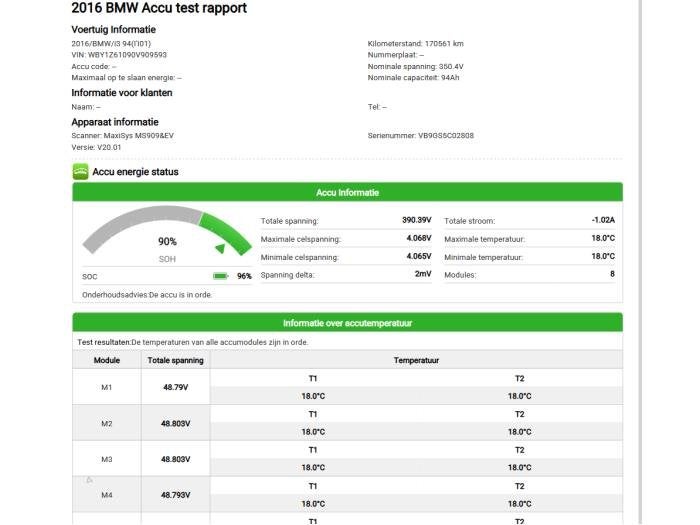The height and width of the screenshot is (525, 700).
Task: Click the T1 label in the M1 row
Action: (313, 379)
